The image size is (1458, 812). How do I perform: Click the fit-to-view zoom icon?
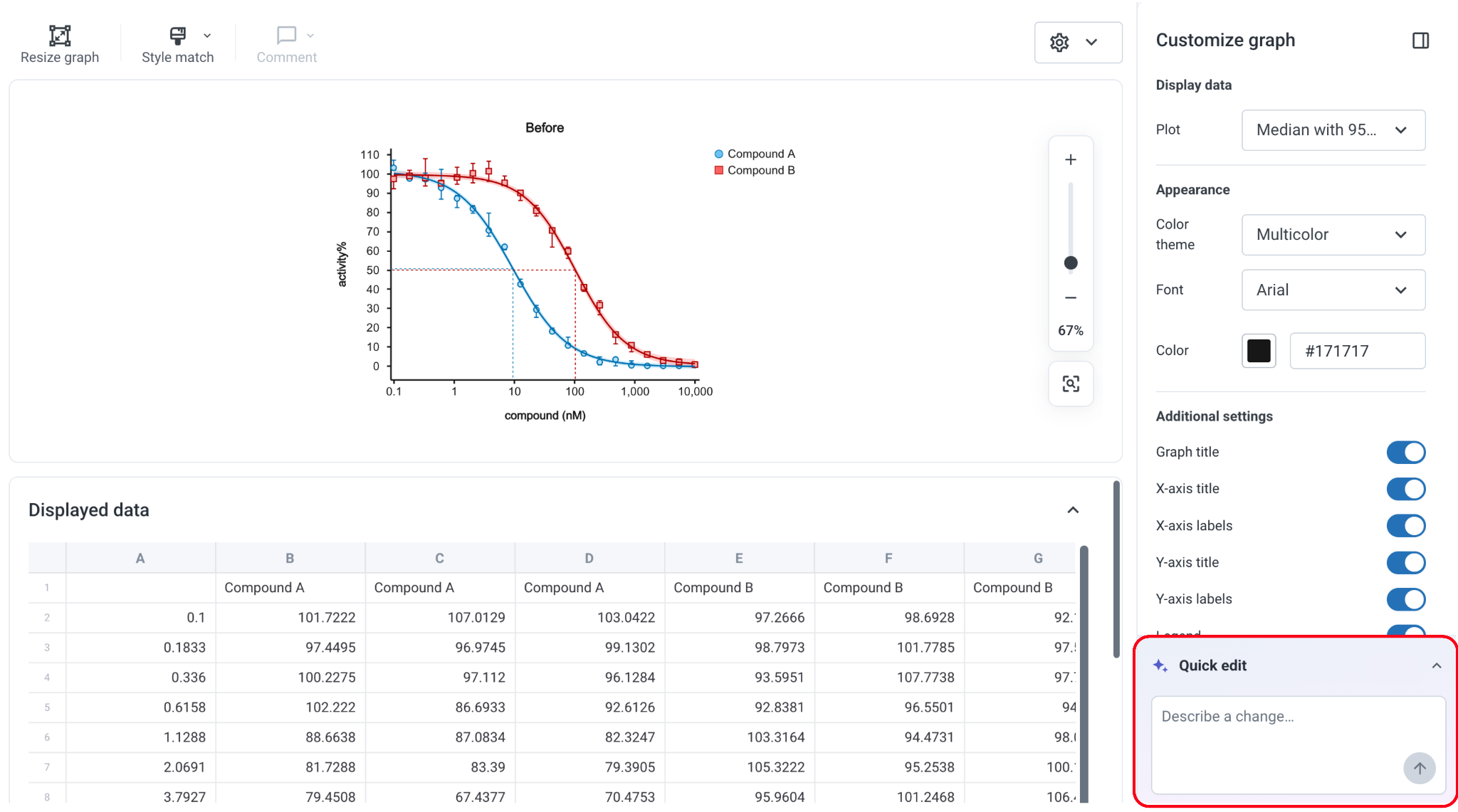tap(1071, 384)
